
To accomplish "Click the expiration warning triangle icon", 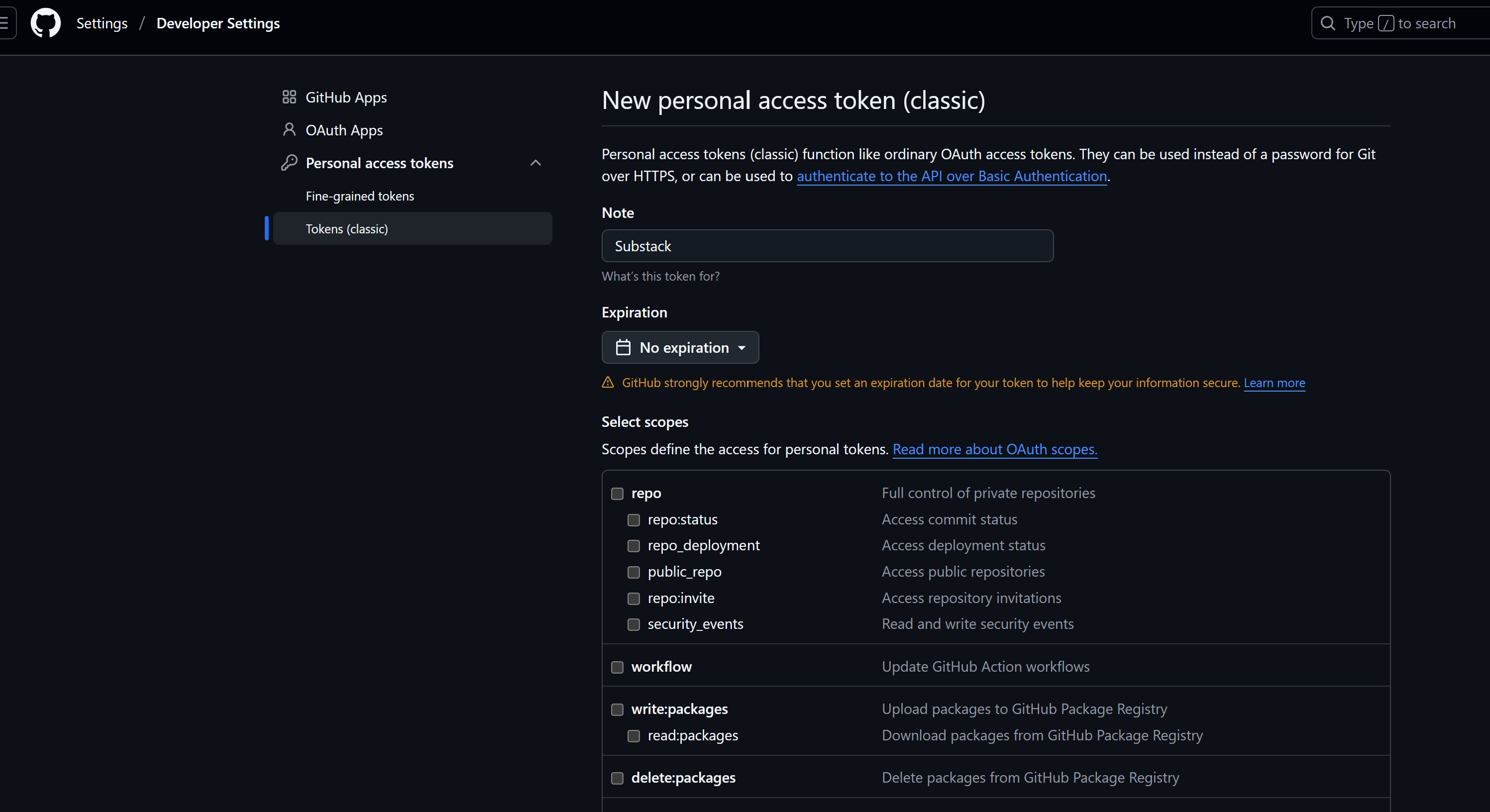I will 607,382.
